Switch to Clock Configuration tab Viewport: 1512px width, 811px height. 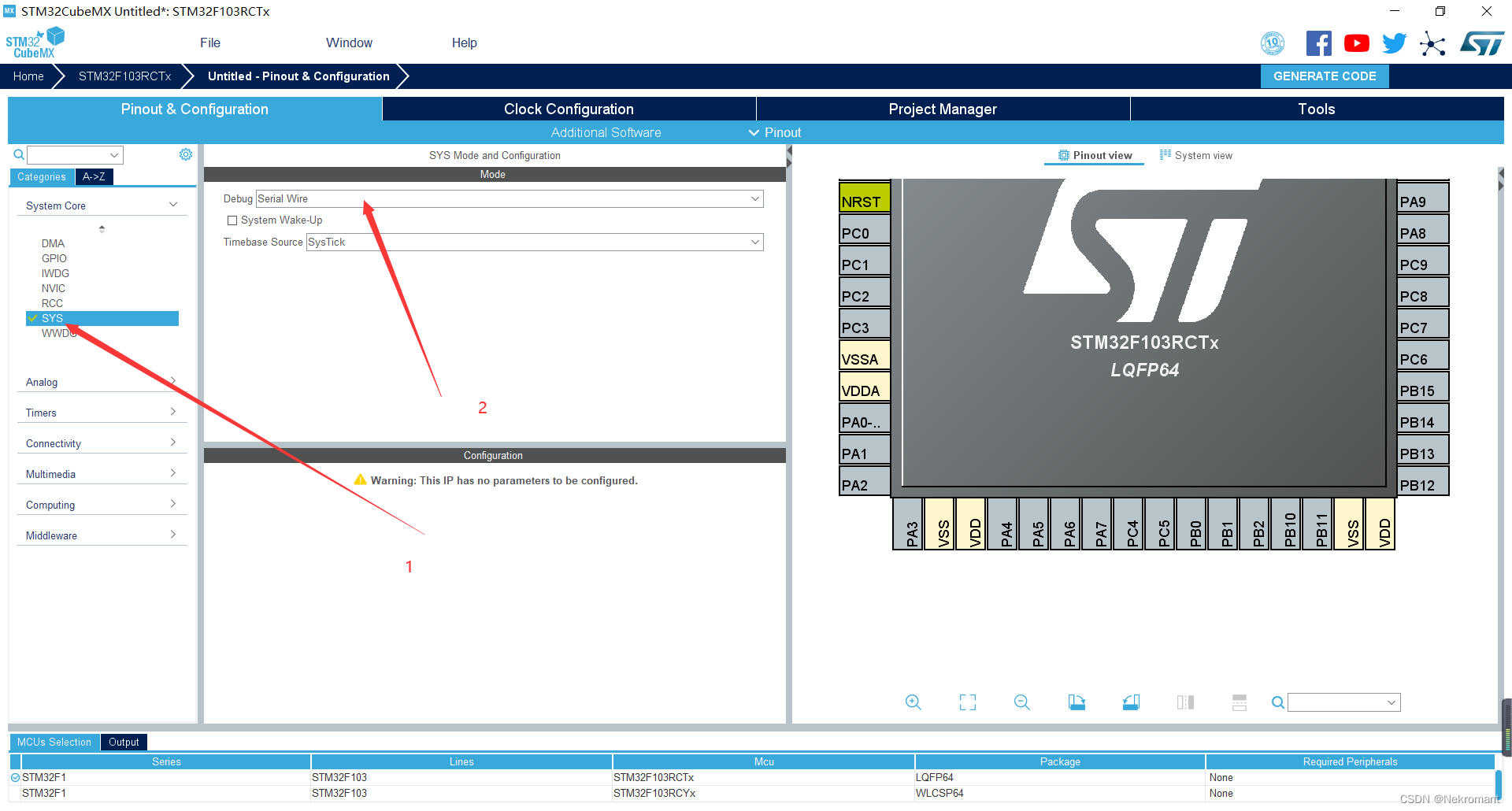point(569,109)
